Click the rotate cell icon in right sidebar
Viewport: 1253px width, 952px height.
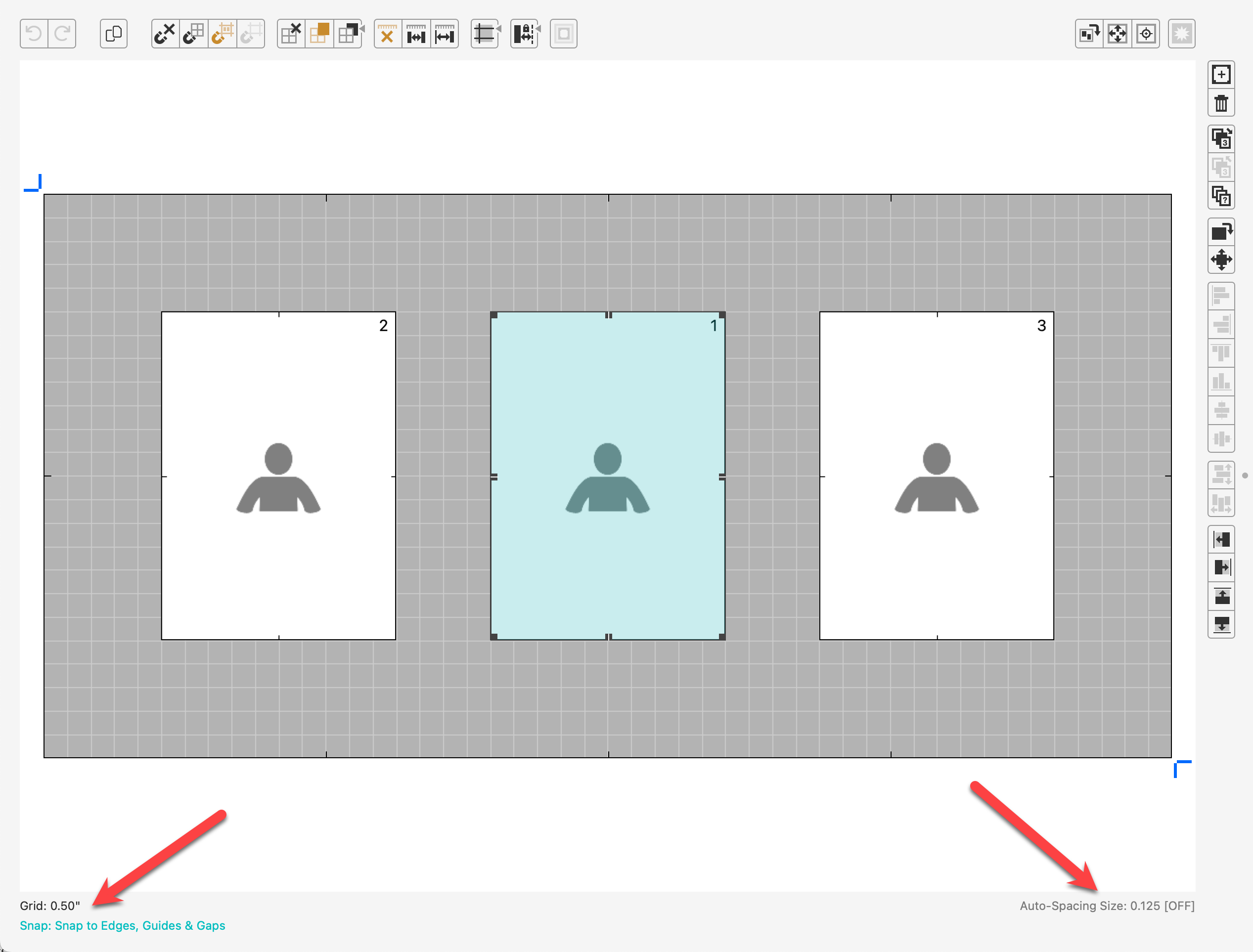tap(1221, 231)
